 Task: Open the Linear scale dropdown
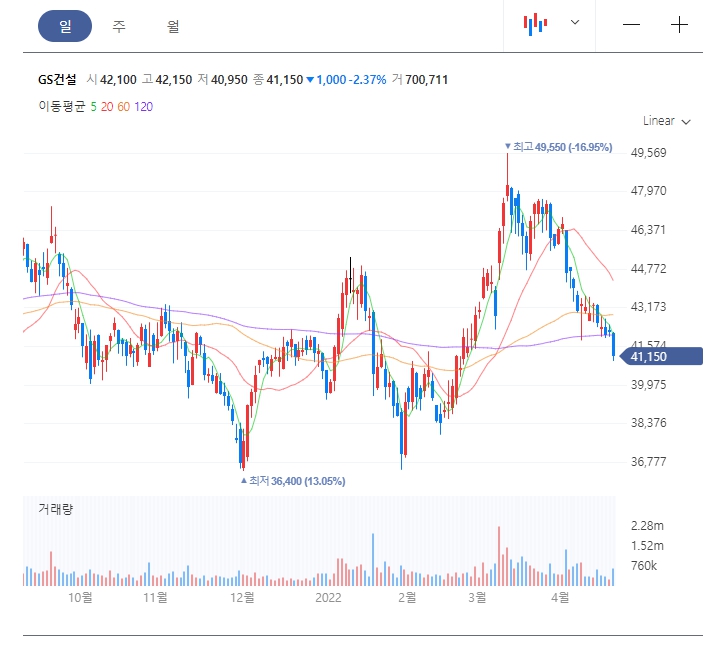pyautogui.click(x=666, y=121)
